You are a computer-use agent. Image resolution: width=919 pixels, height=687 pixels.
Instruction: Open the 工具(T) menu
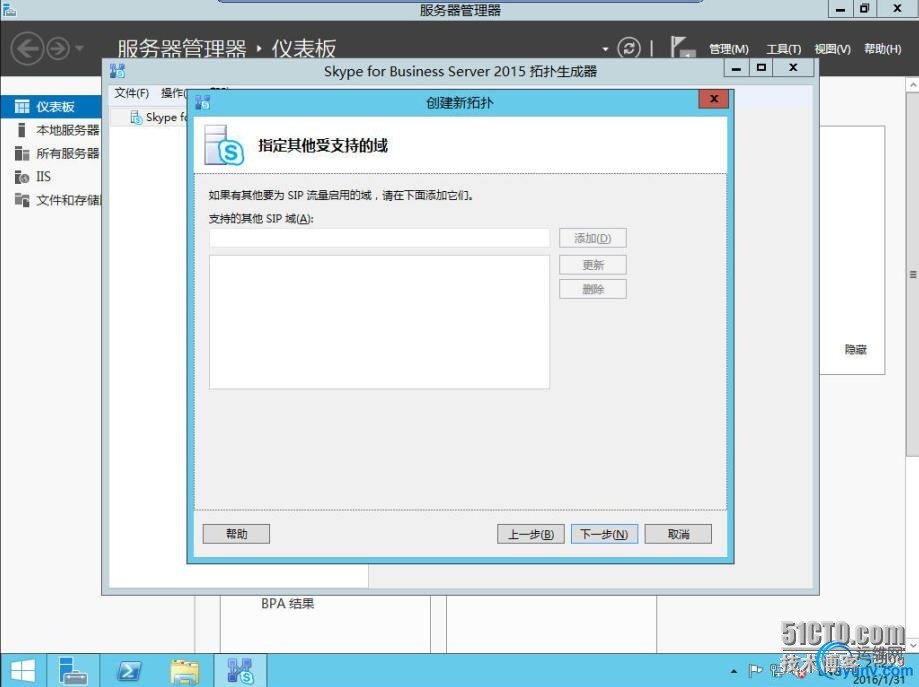(x=784, y=49)
